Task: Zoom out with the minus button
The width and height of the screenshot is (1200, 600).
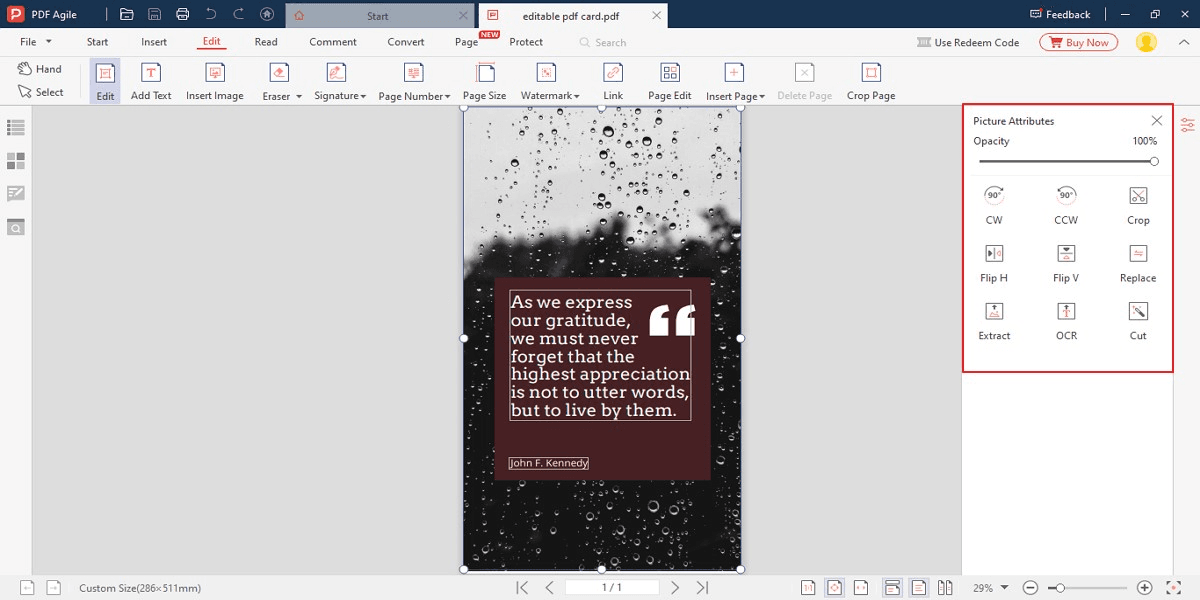Action: click(x=1031, y=588)
